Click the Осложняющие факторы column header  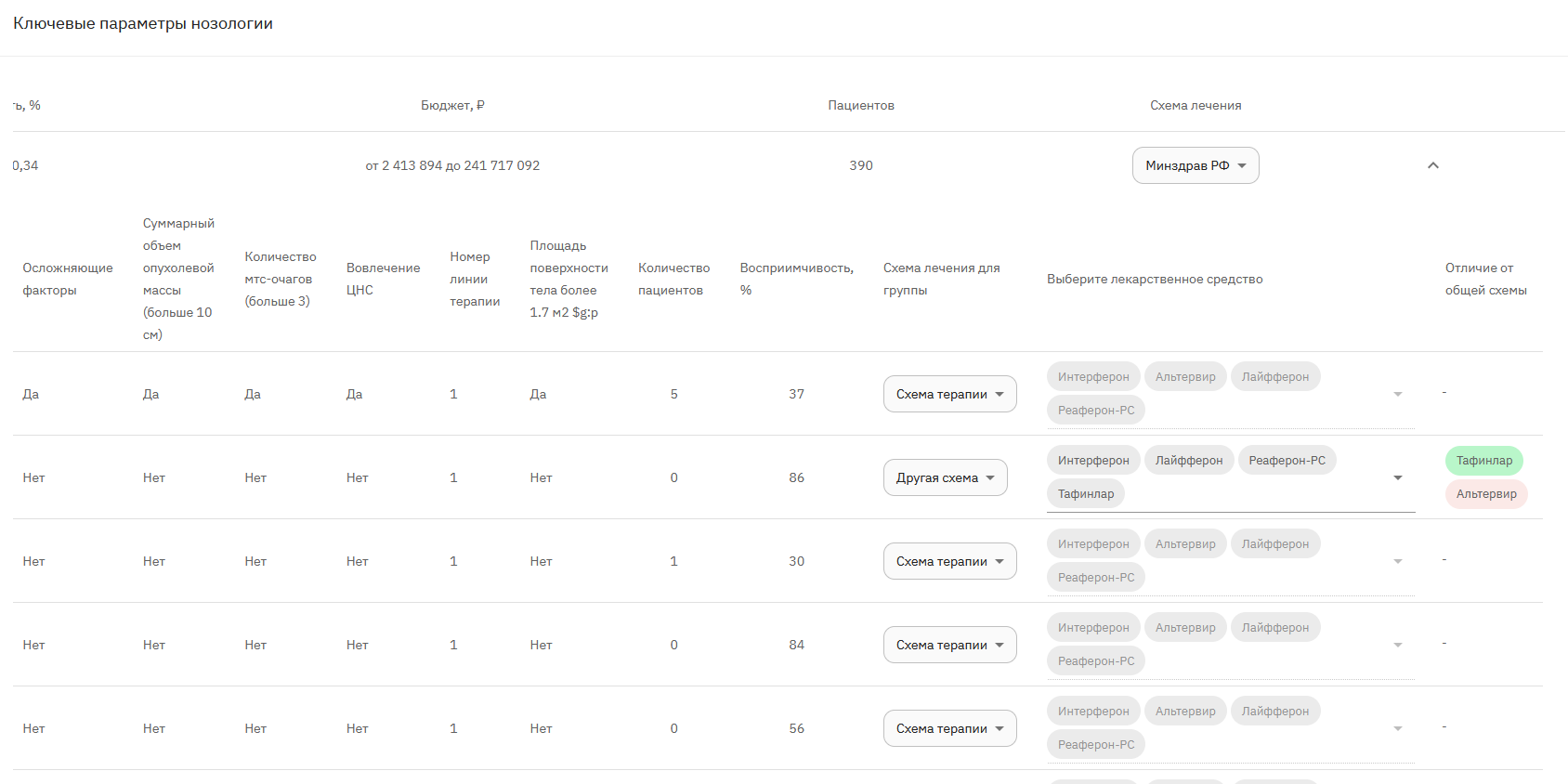click(x=68, y=279)
